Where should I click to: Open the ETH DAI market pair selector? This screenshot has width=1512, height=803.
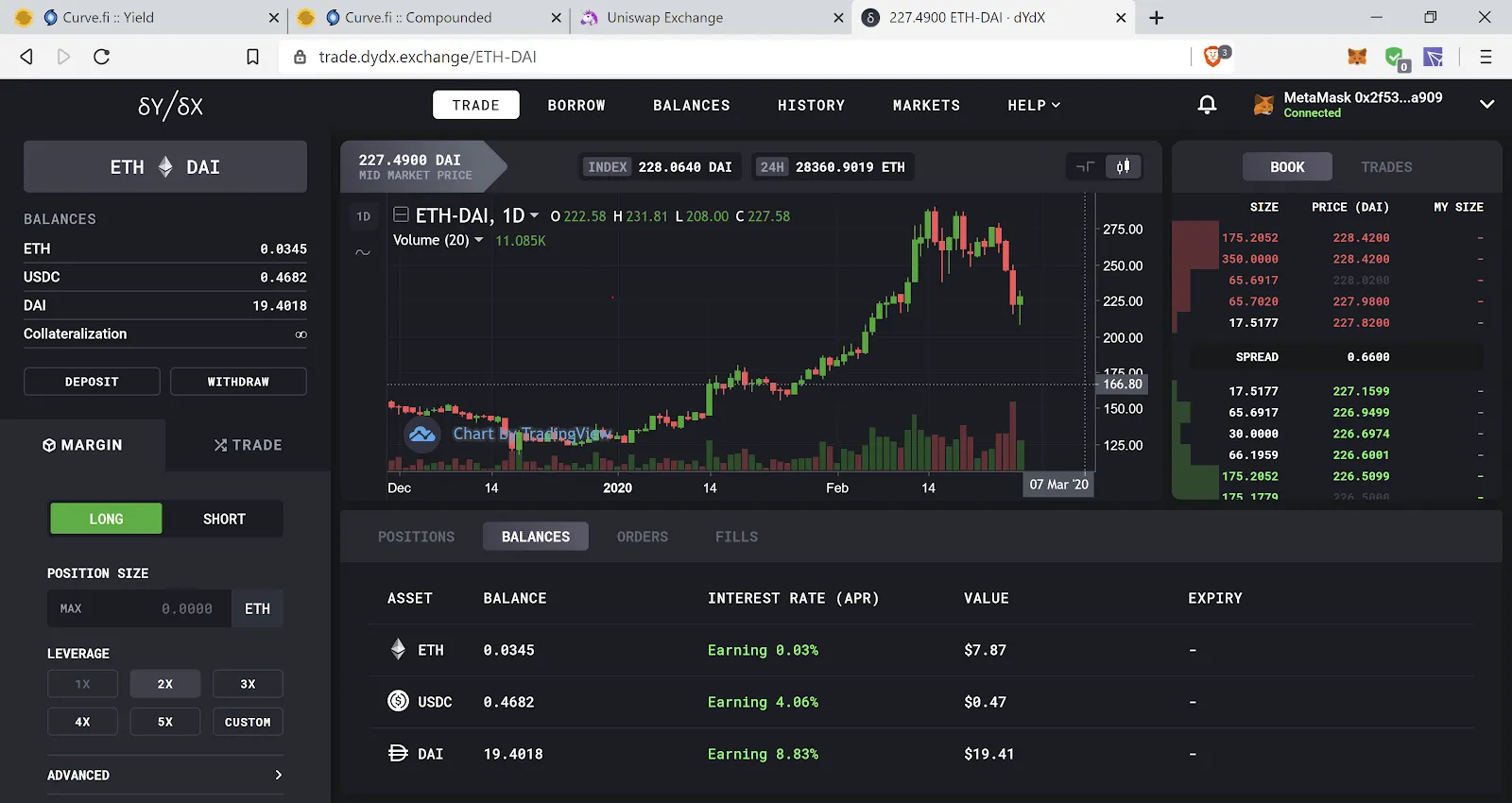[165, 167]
